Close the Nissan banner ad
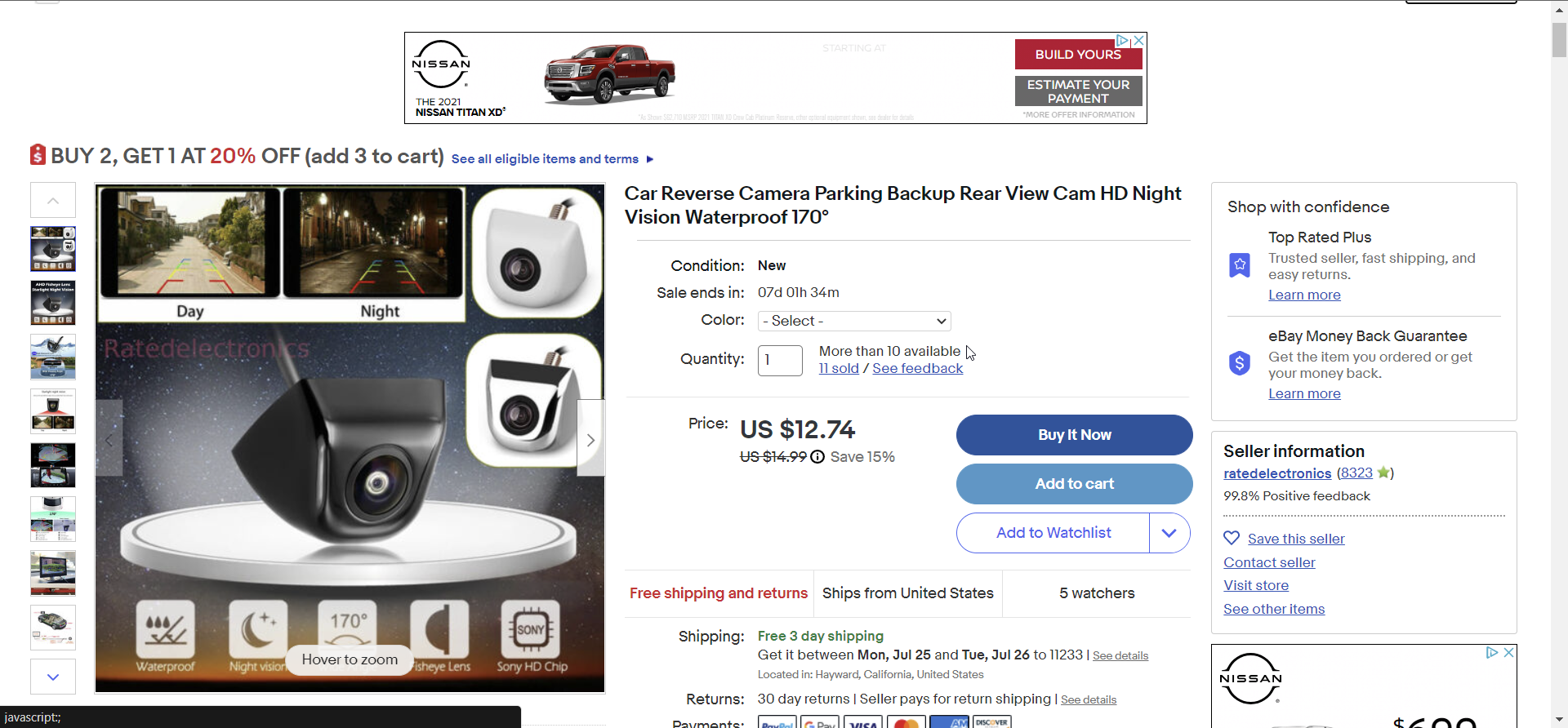1568x728 pixels. pos(1138,40)
